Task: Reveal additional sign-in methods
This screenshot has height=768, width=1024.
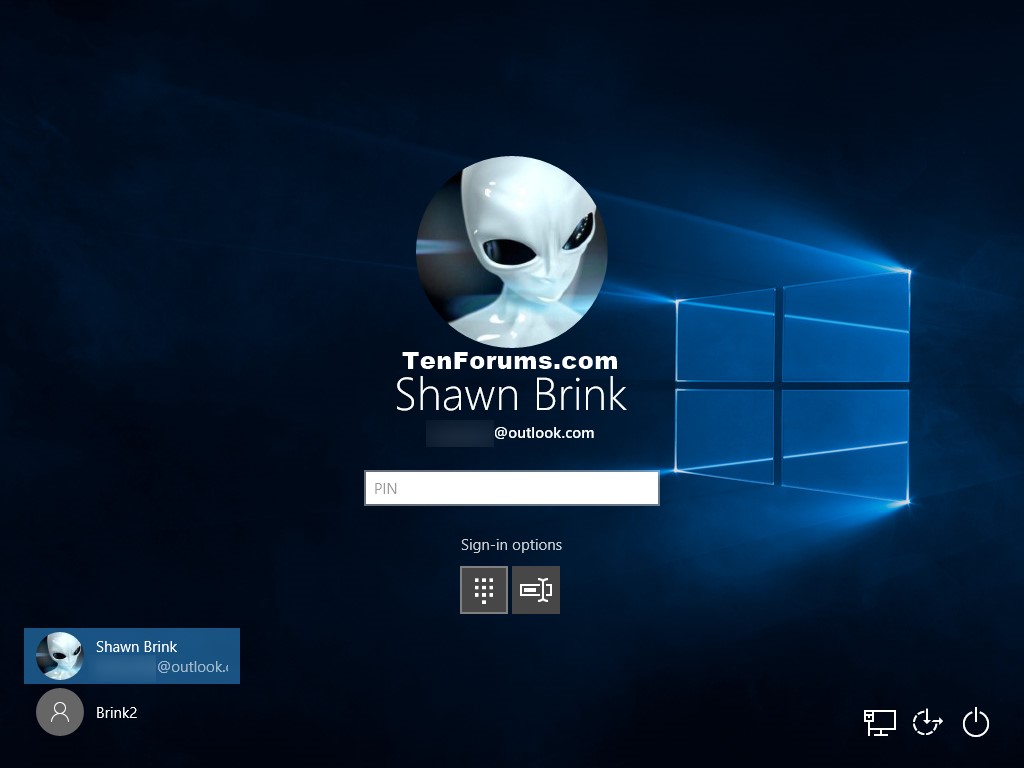Action: [511, 545]
